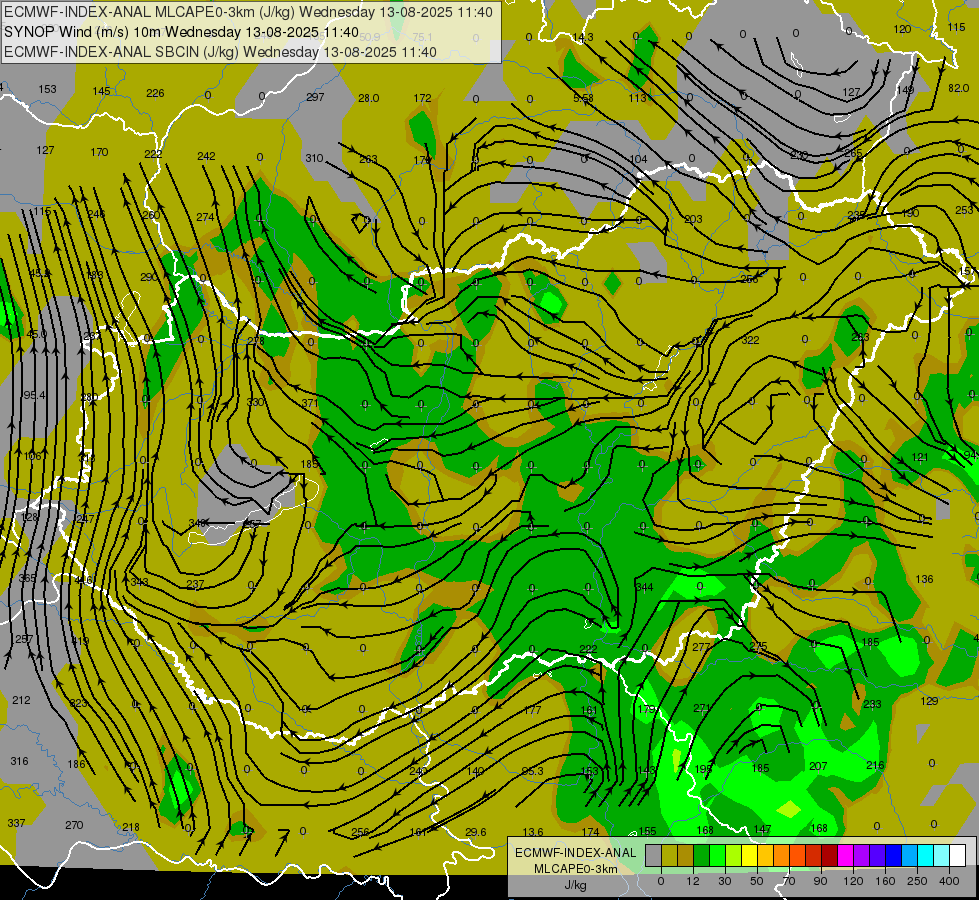The width and height of the screenshot is (979, 900).
Task: Click the SBCIN value 177
Action: point(533,710)
